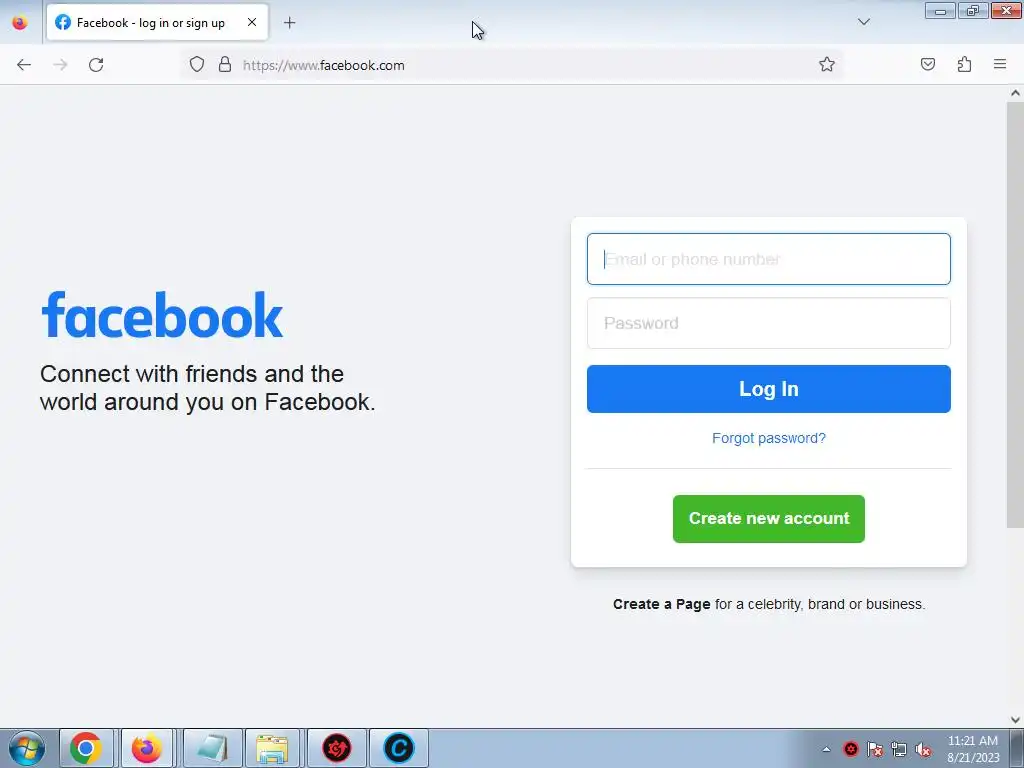Click the browser forward arrow
This screenshot has height=768, width=1024.
tap(60, 65)
